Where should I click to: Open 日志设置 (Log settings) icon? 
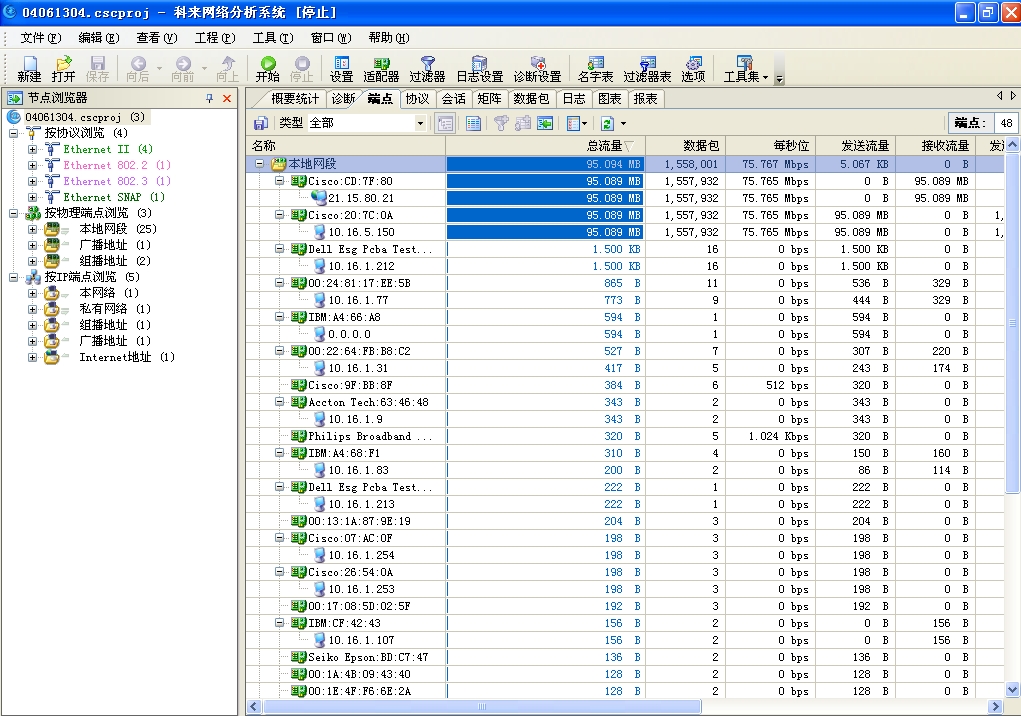tap(479, 68)
